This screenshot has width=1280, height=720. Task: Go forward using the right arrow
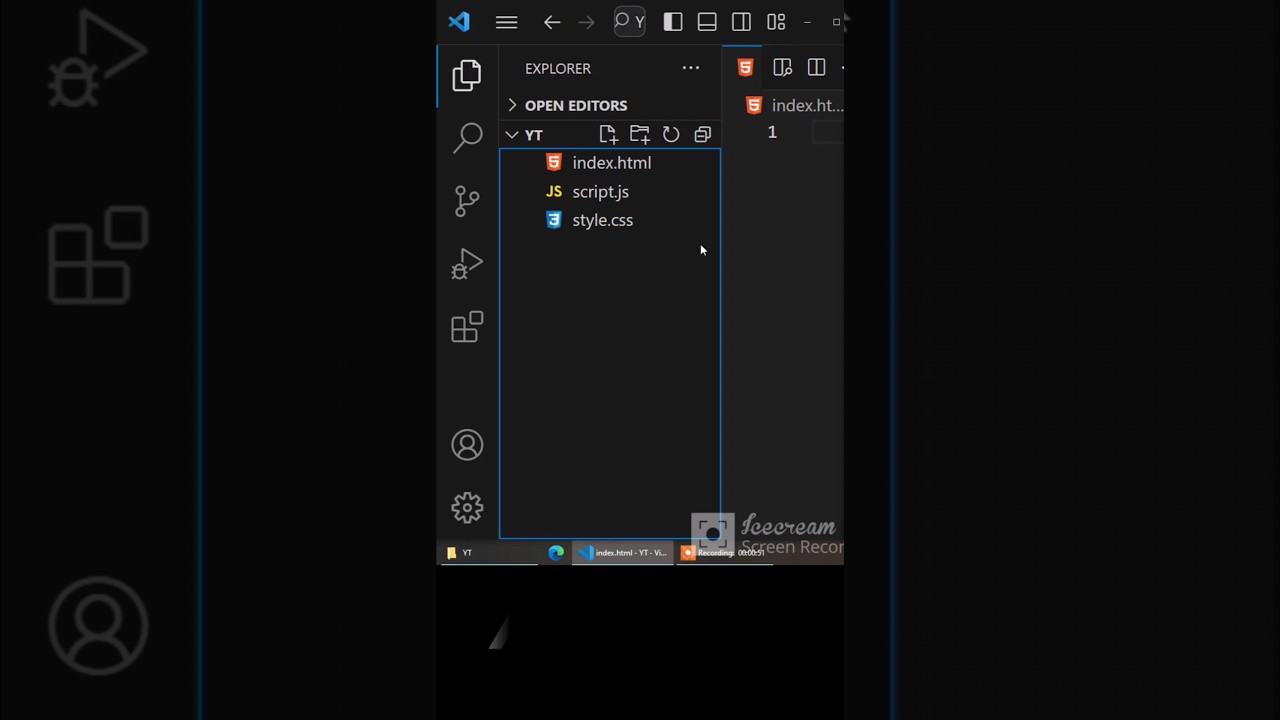[587, 22]
